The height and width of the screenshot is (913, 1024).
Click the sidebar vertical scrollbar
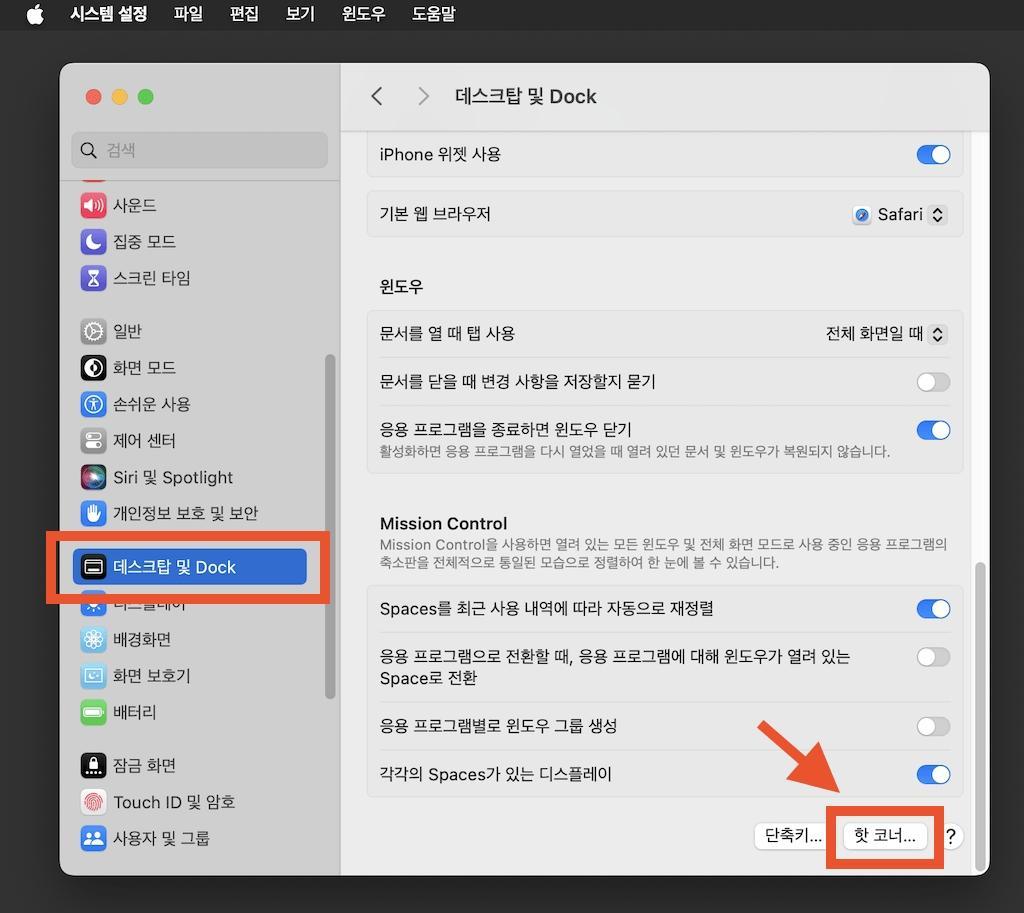(330, 526)
